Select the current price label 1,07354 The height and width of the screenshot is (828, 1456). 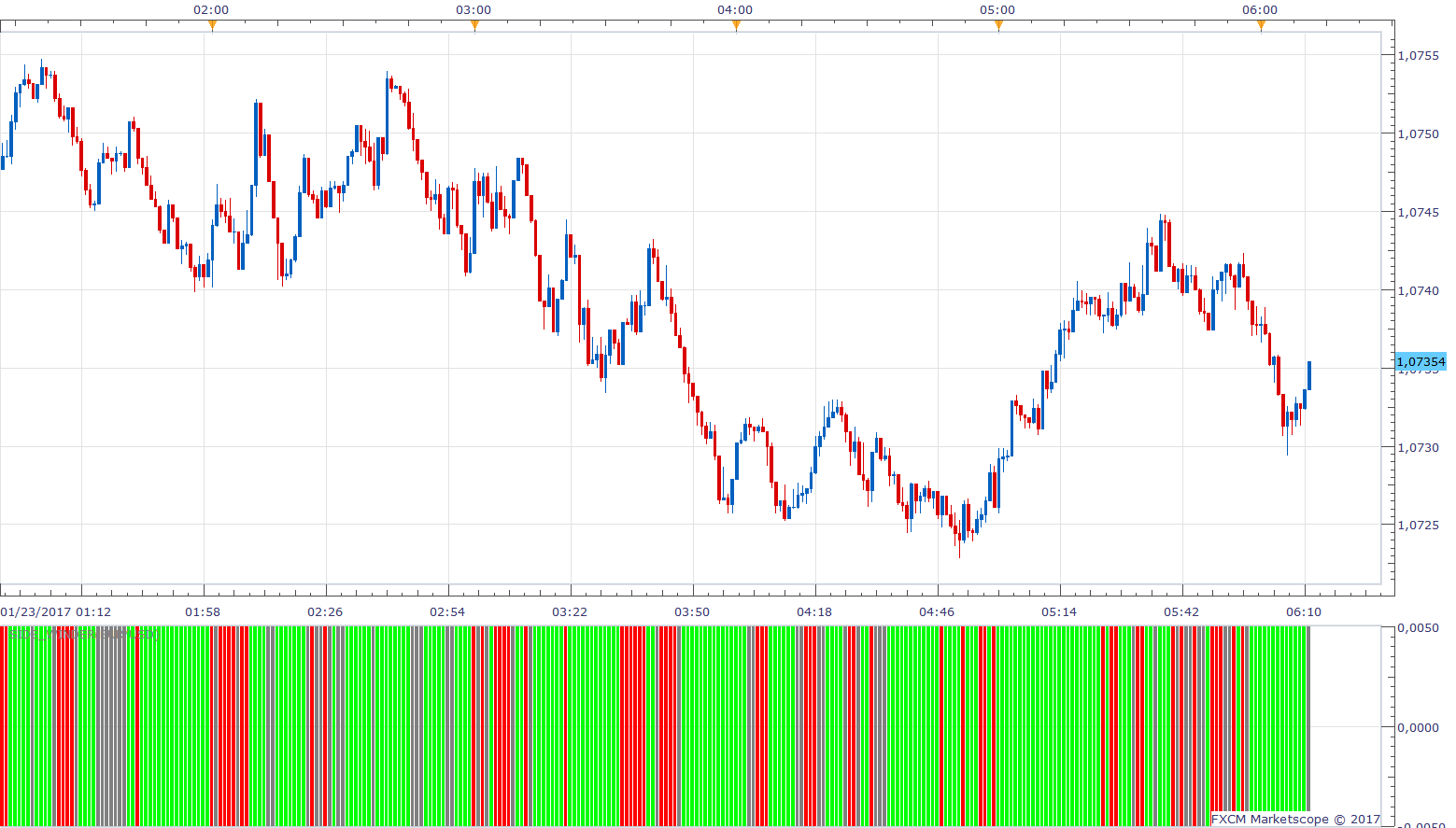click(1421, 361)
